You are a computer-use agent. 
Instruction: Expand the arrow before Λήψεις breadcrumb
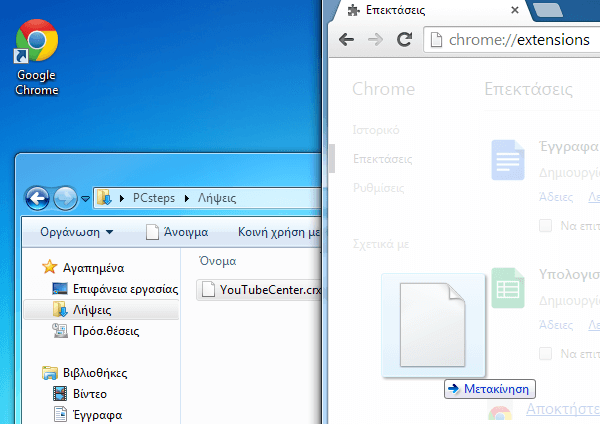click(x=187, y=198)
